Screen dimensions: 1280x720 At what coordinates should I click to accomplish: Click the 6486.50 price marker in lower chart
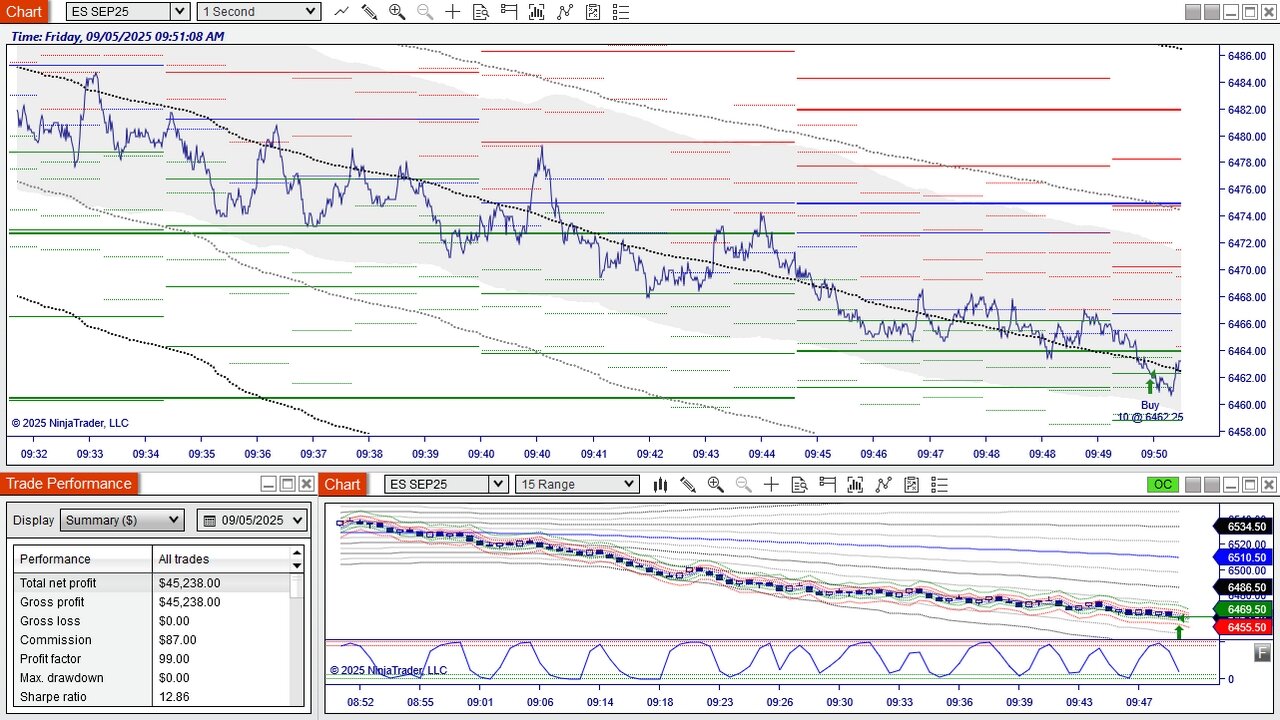(1243, 587)
